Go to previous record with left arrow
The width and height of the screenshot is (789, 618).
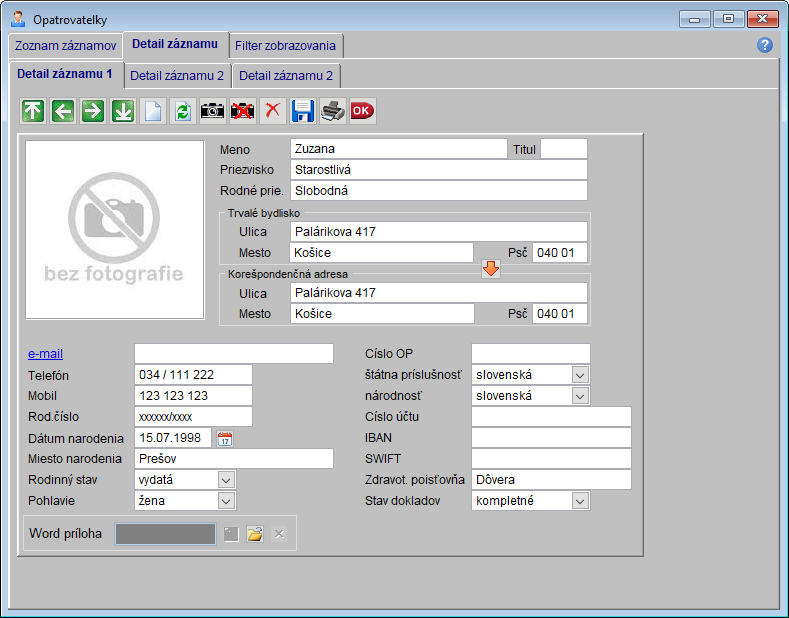click(x=63, y=111)
